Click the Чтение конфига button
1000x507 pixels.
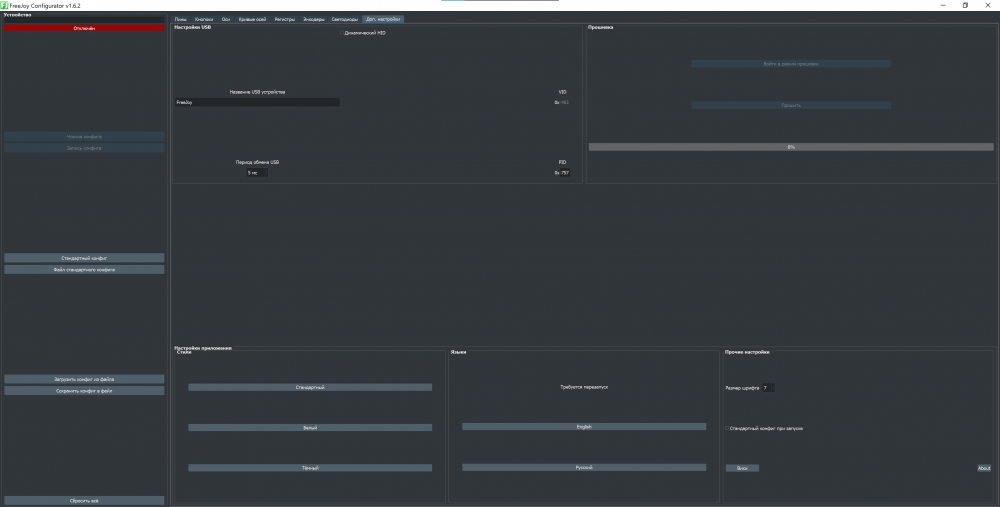point(84,136)
